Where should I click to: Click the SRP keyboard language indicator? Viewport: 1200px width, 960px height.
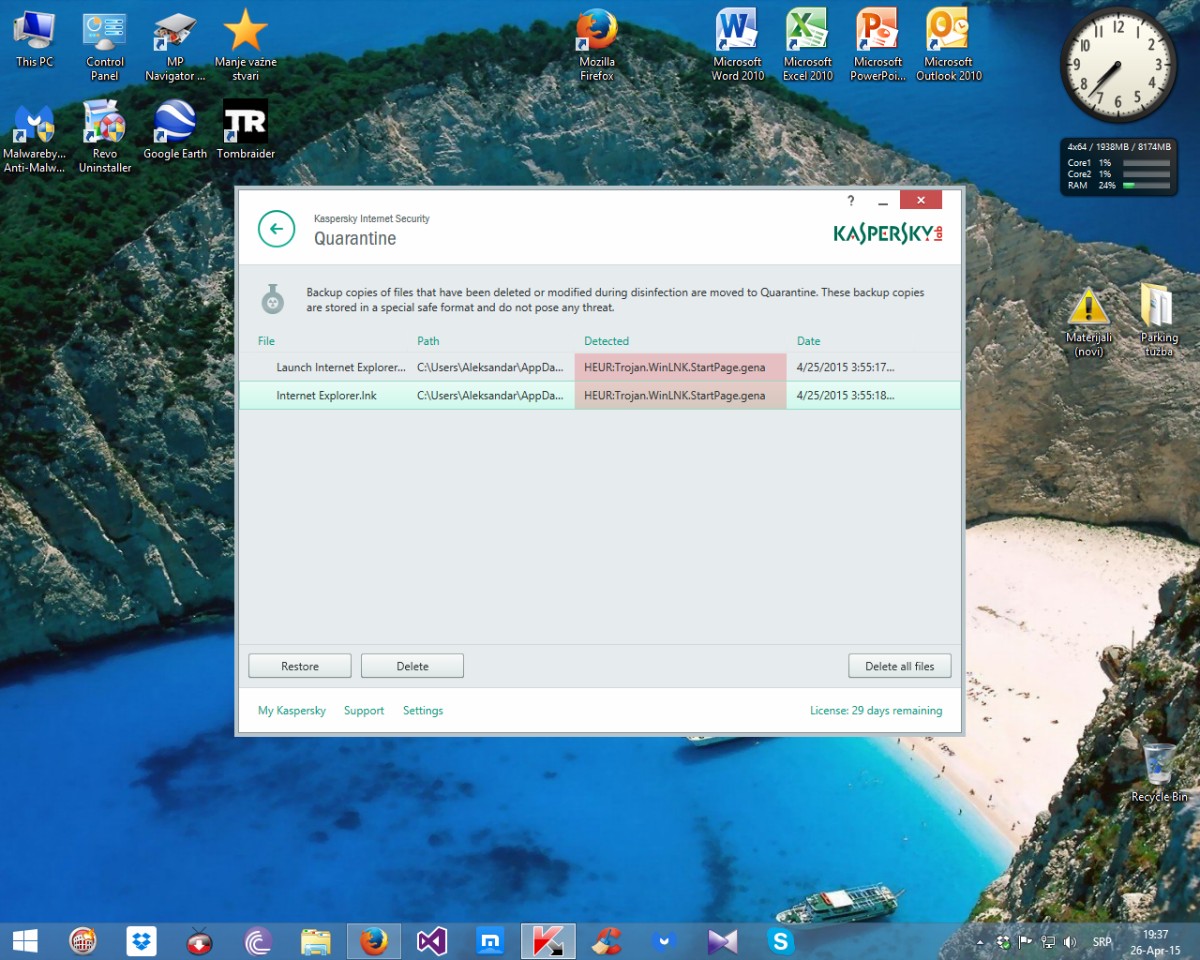1102,942
